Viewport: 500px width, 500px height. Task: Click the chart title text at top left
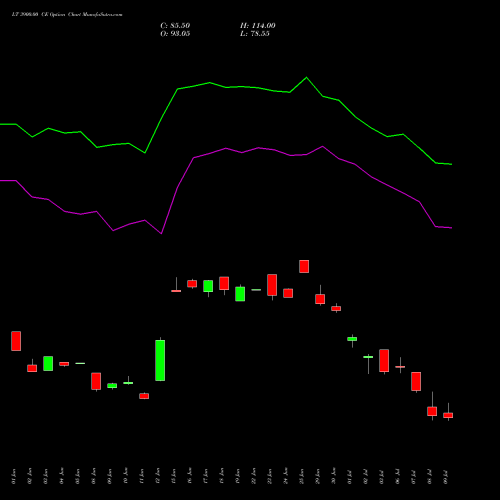[67, 15]
